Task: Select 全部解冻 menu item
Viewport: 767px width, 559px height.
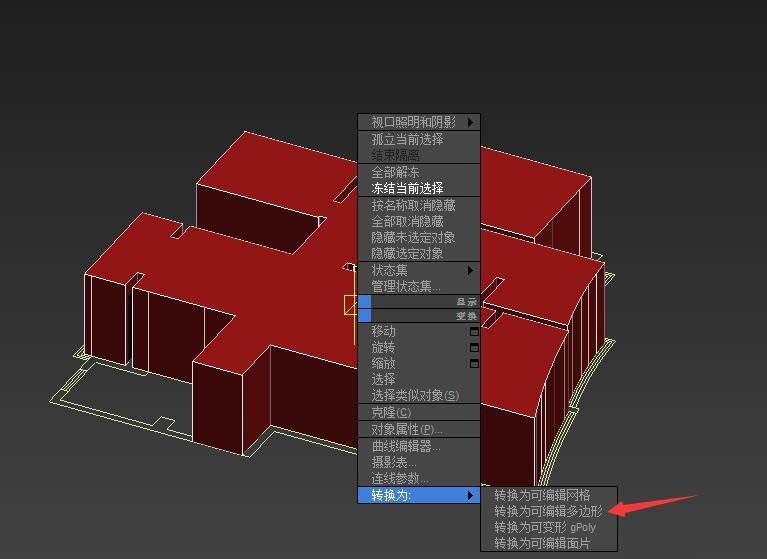Action: coord(419,172)
